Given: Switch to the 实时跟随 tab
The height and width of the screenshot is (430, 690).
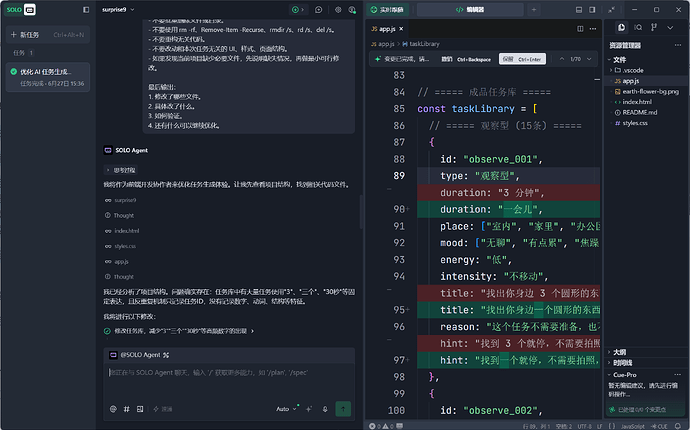Looking at the screenshot, I should pyautogui.click(x=388, y=10).
